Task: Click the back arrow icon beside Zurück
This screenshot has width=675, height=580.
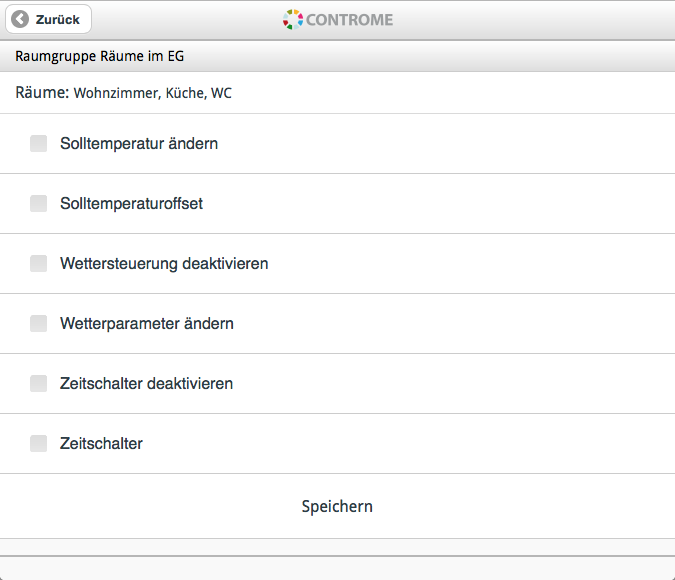Action: coord(20,19)
